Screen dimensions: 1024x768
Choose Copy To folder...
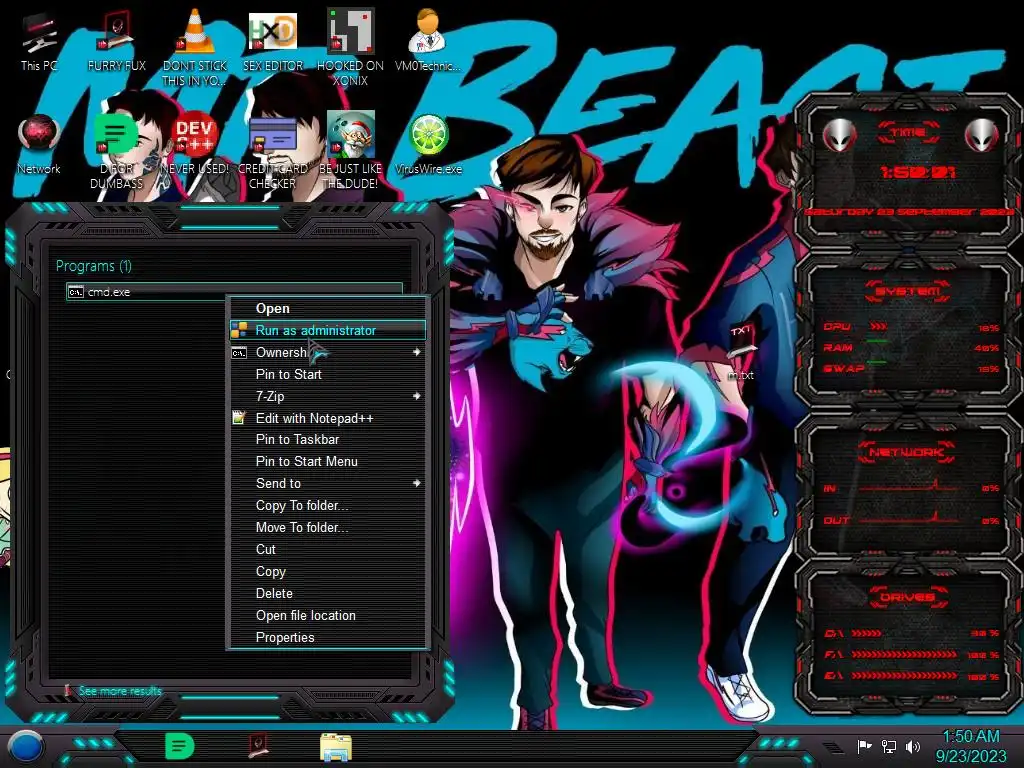[x=328, y=505]
